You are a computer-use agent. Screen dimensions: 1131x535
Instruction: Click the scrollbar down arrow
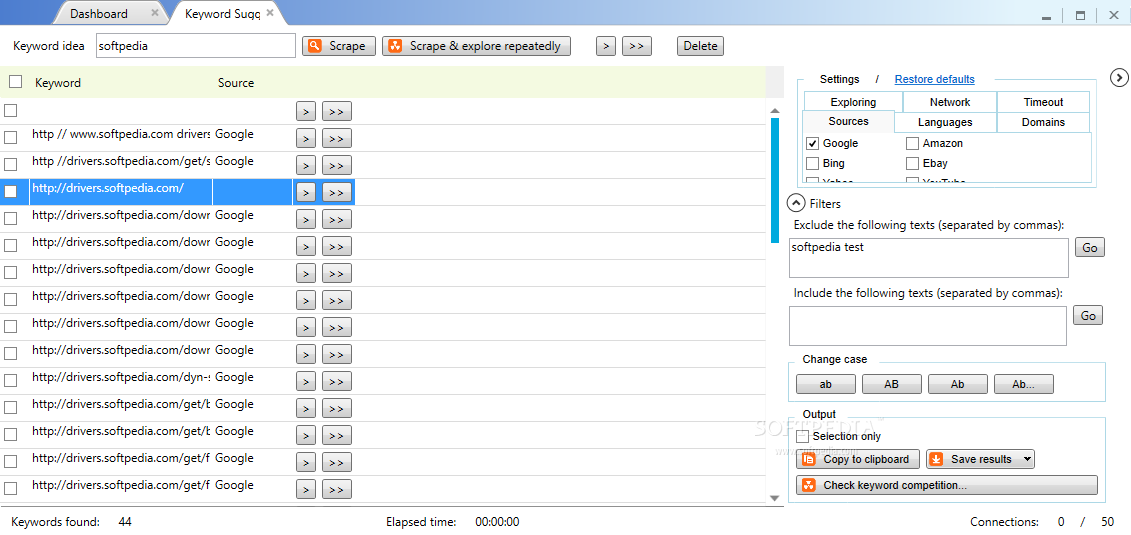(x=775, y=498)
